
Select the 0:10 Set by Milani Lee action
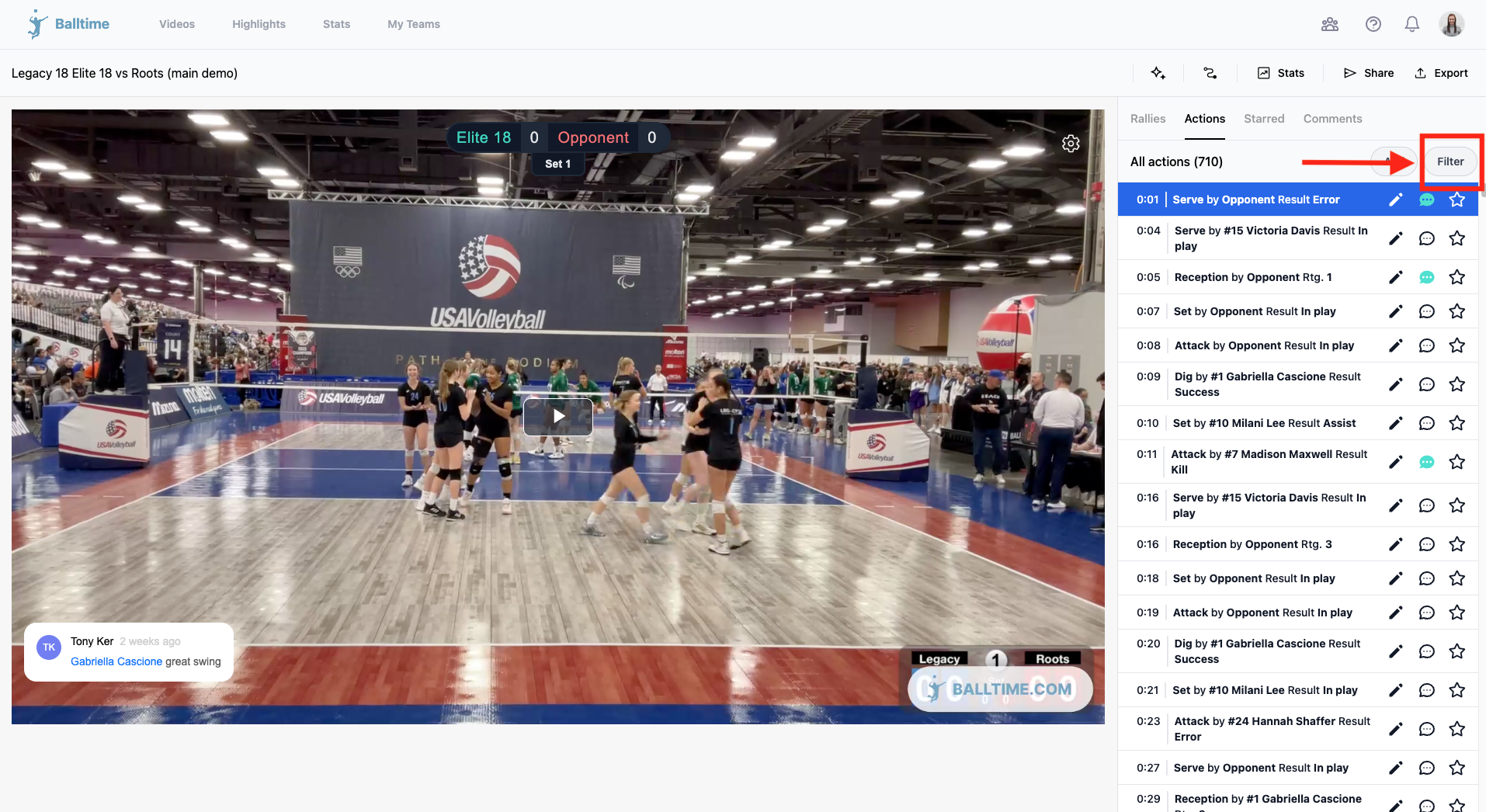click(1263, 423)
